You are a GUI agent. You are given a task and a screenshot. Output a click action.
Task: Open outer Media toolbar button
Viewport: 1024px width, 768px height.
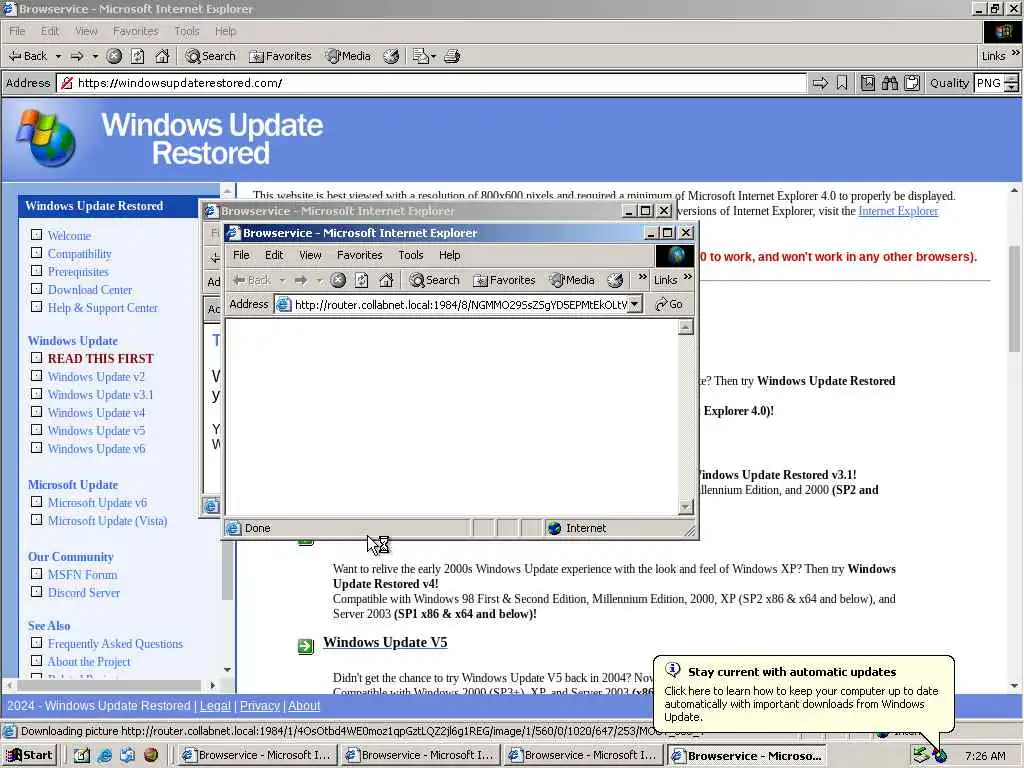(x=349, y=56)
